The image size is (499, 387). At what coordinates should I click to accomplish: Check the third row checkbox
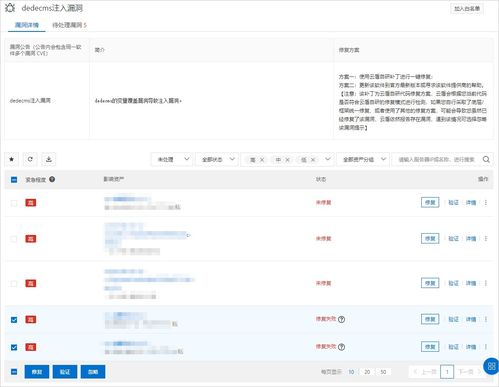14,283
